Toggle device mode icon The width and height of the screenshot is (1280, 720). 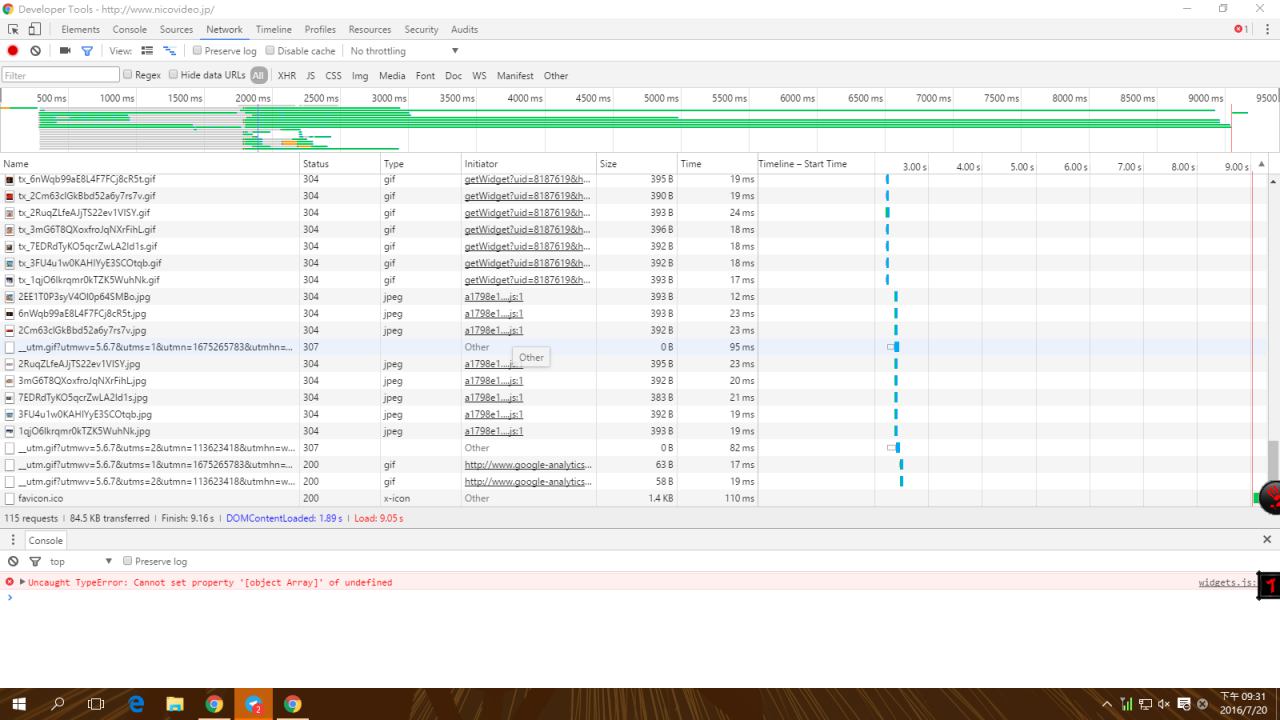pyautogui.click(x=34, y=30)
